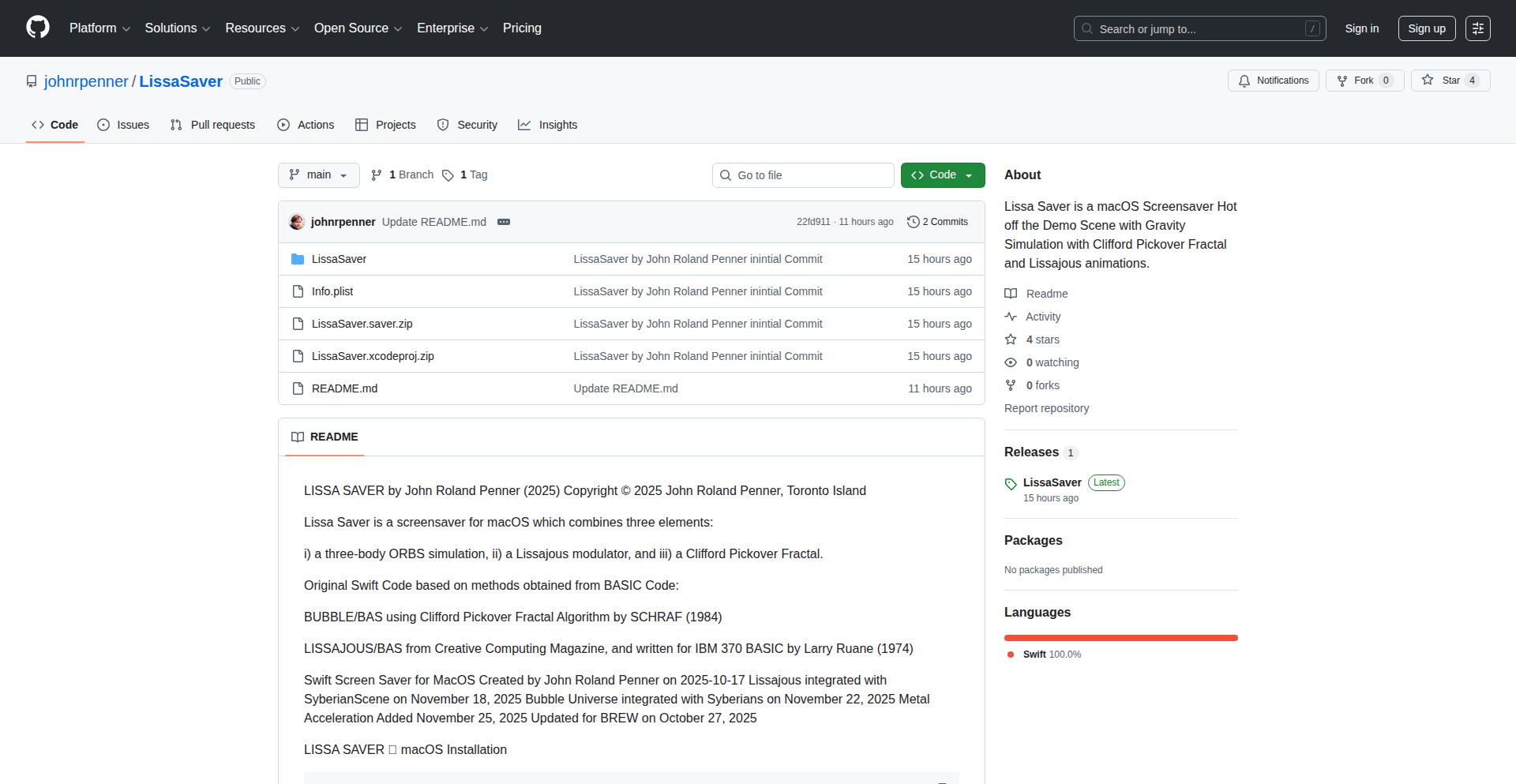Switch to the Issues tab

(123, 125)
